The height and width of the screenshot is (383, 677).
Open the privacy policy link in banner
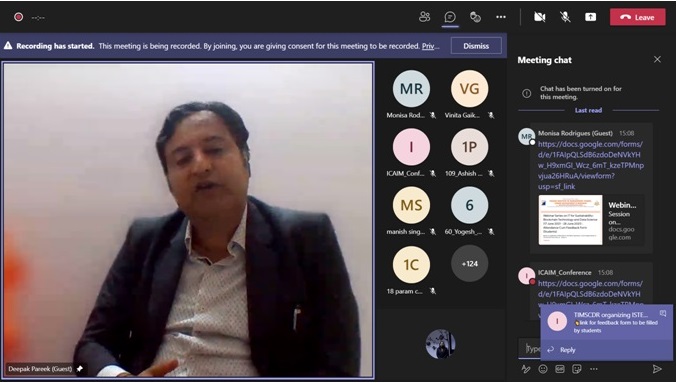[x=430, y=46]
